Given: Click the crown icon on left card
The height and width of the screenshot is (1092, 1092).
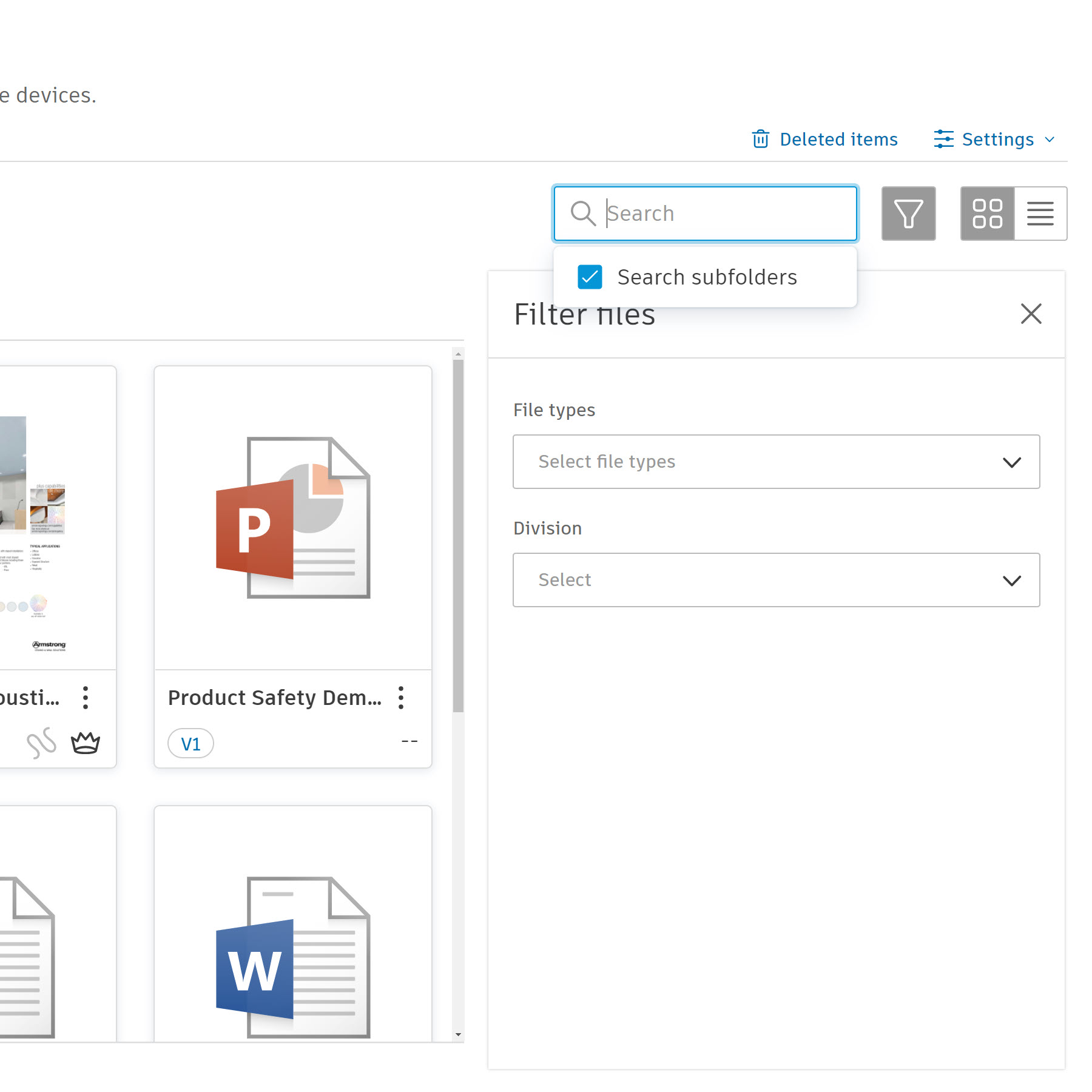Looking at the screenshot, I should [86, 743].
